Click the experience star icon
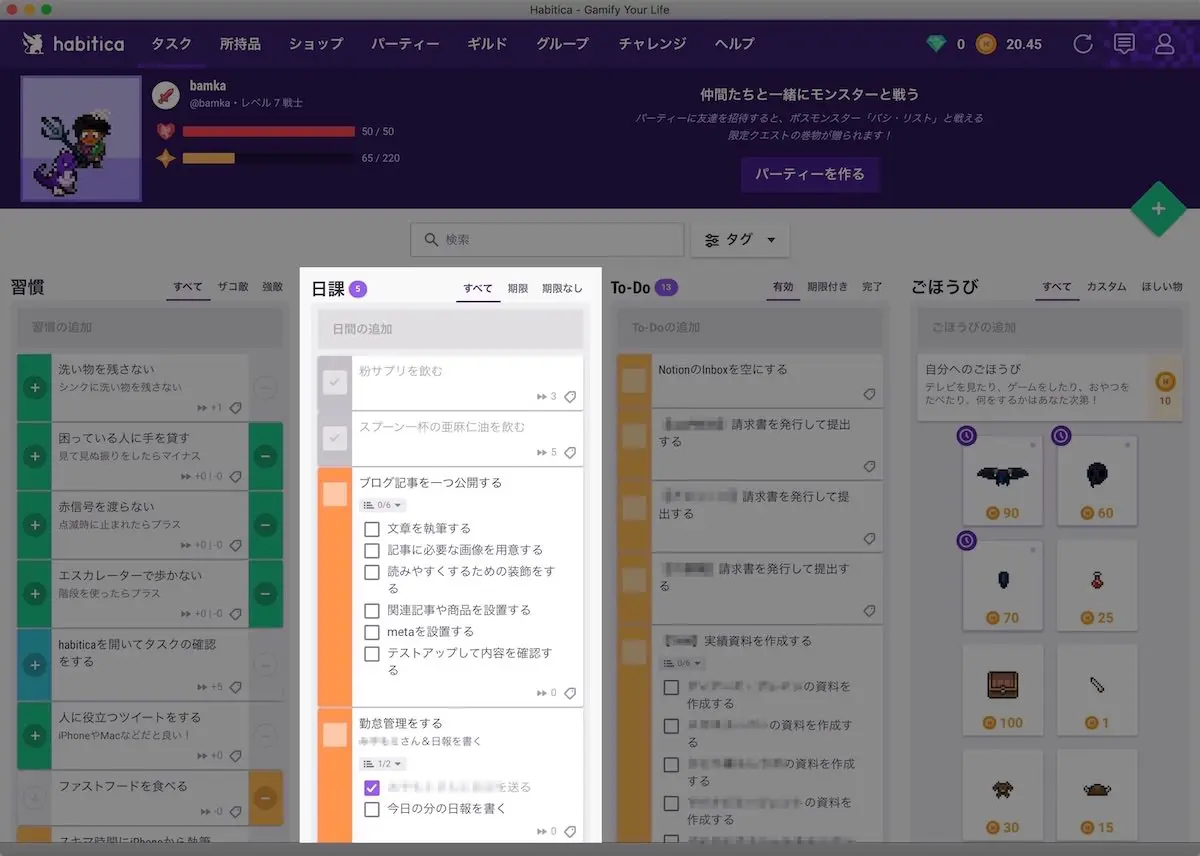This screenshot has height=856, width=1200. pos(165,158)
